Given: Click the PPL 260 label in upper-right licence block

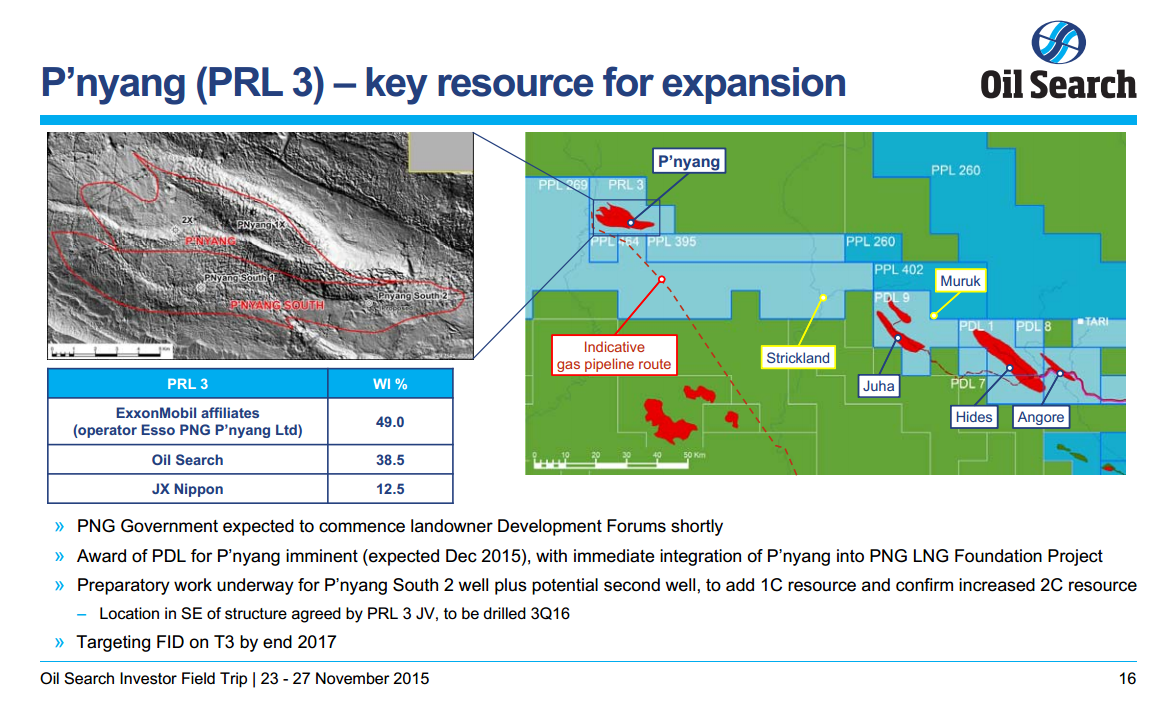Looking at the screenshot, I should click(x=956, y=170).
